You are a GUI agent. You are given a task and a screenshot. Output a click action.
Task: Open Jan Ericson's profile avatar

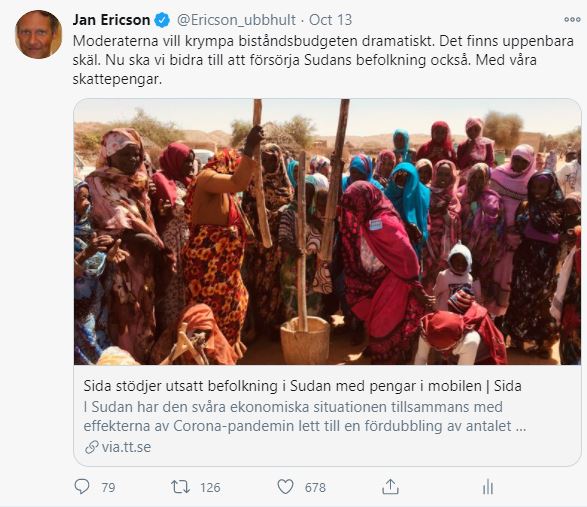[x=38, y=34]
